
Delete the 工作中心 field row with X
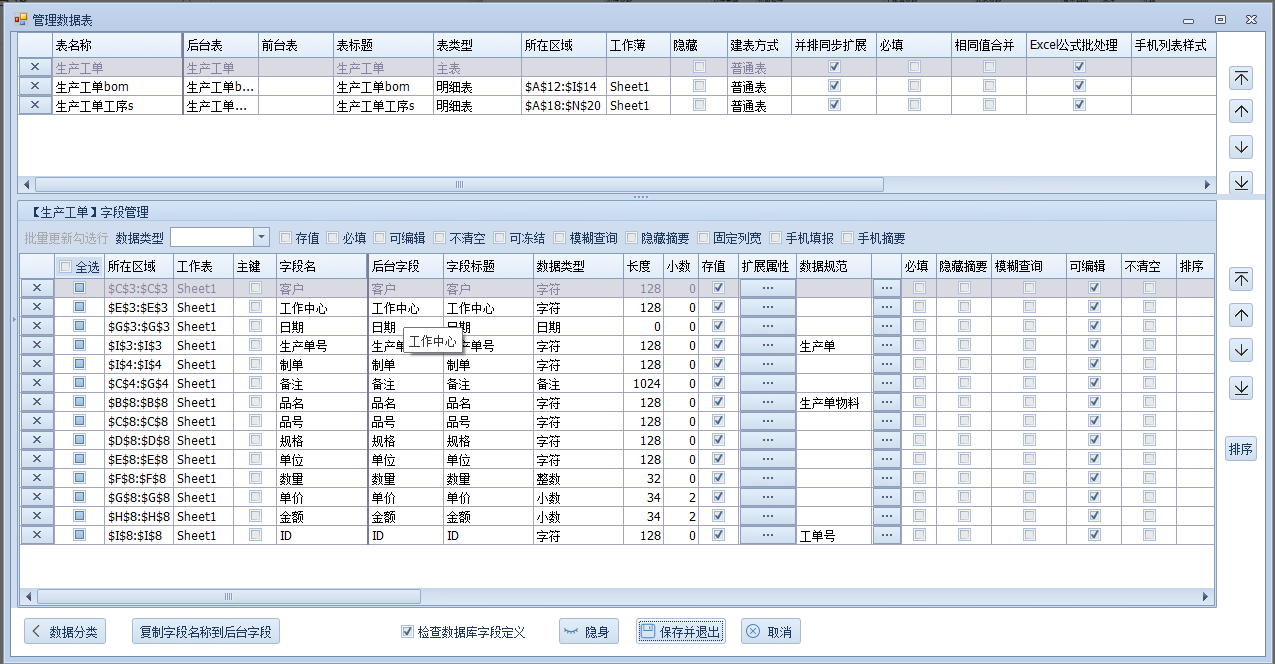pyautogui.click(x=37, y=307)
